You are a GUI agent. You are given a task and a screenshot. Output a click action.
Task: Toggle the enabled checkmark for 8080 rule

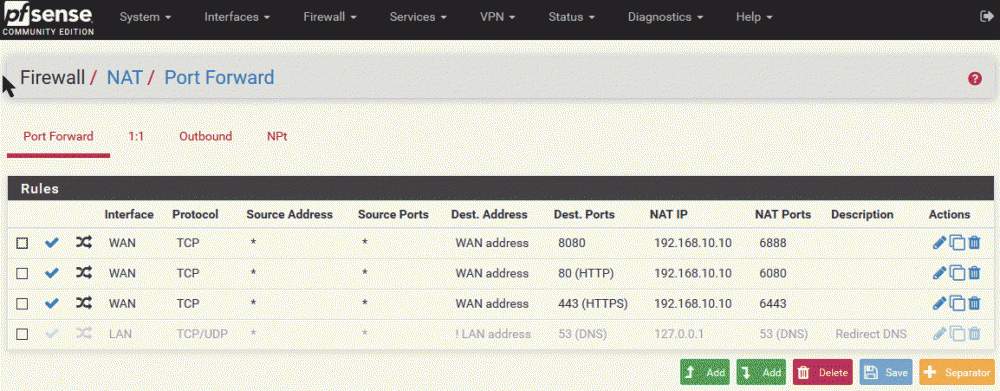coord(52,243)
